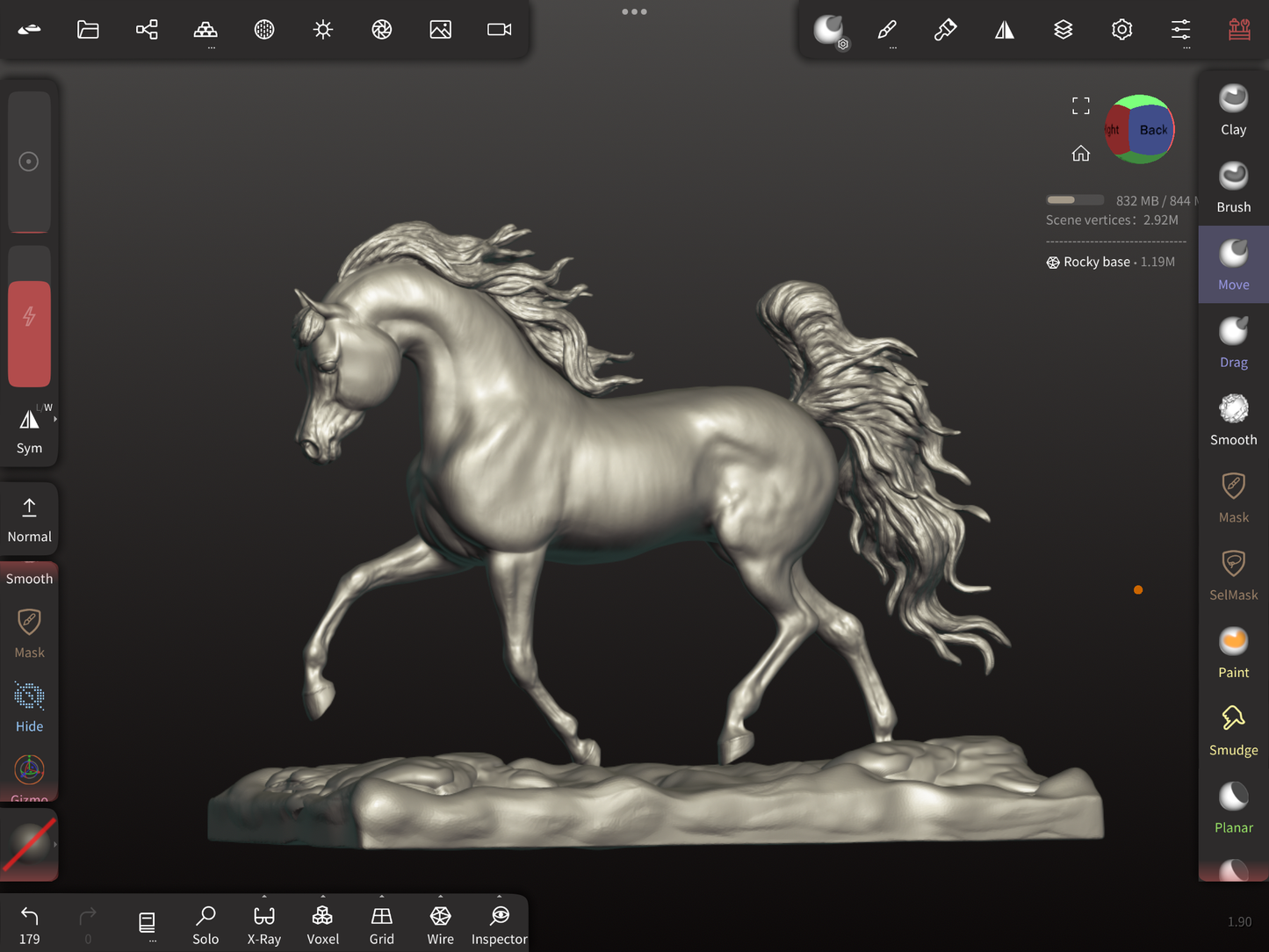Expand the Sym symmetry options arrow
Viewport: 1269px width, 952px height.
point(55,420)
